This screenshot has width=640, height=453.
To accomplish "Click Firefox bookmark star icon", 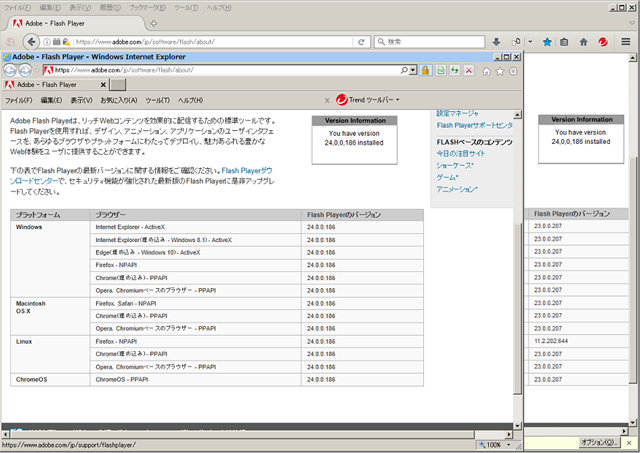I will point(547,42).
